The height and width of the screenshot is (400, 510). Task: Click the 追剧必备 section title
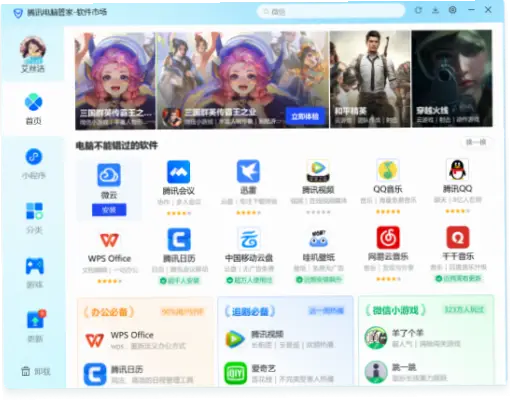250,311
